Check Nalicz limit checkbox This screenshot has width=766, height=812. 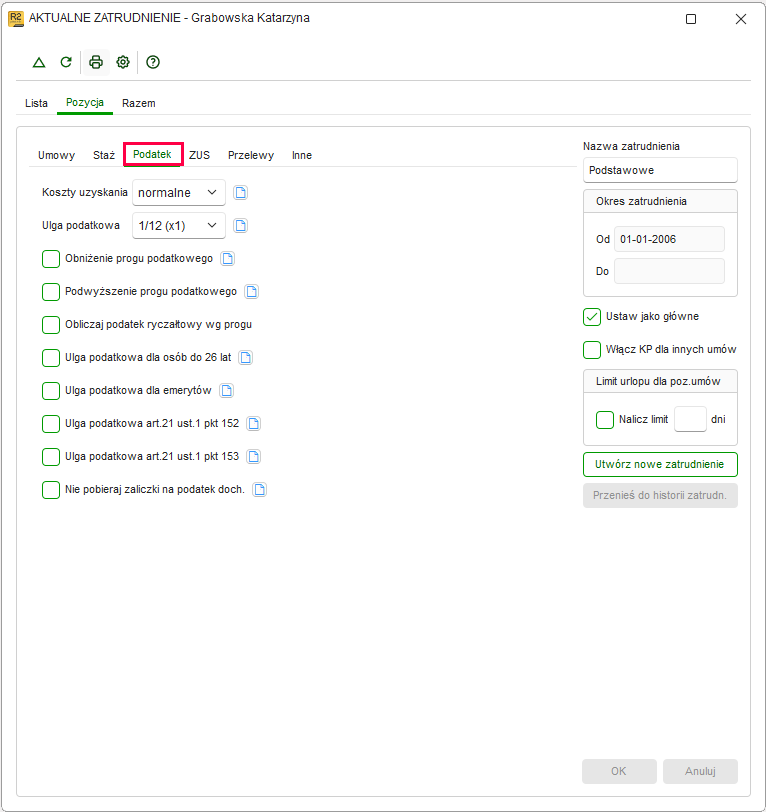pos(605,419)
